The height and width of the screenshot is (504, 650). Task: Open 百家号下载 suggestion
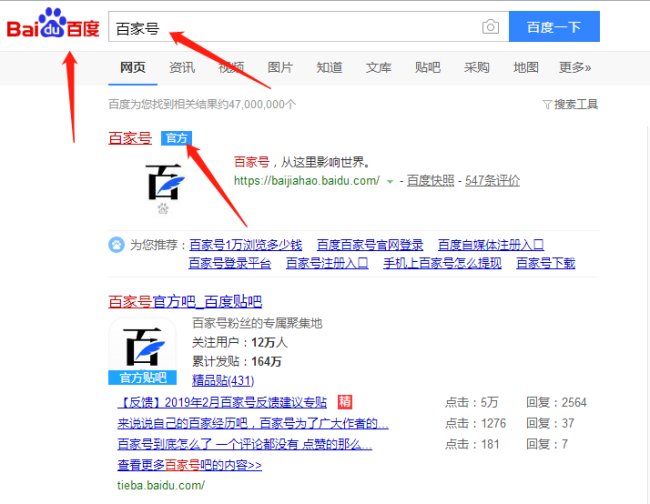546,263
